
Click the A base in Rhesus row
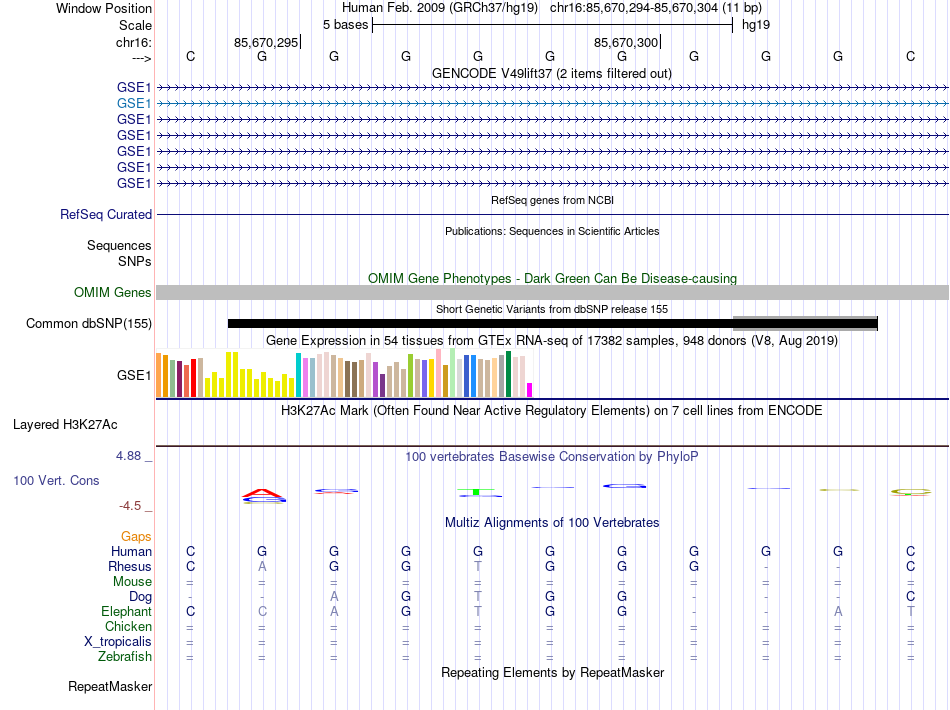(262, 566)
